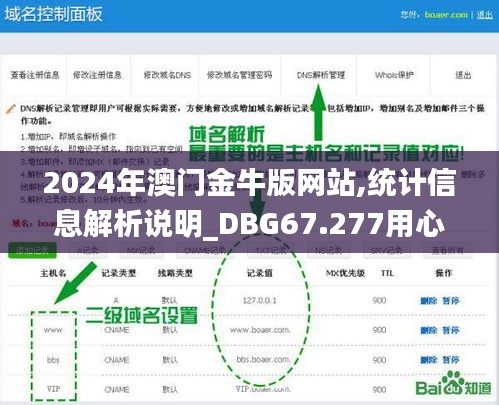This screenshot has height=405, width=499.
Task: Filter by MX记录 record type
Action: click(x=141, y=250)
